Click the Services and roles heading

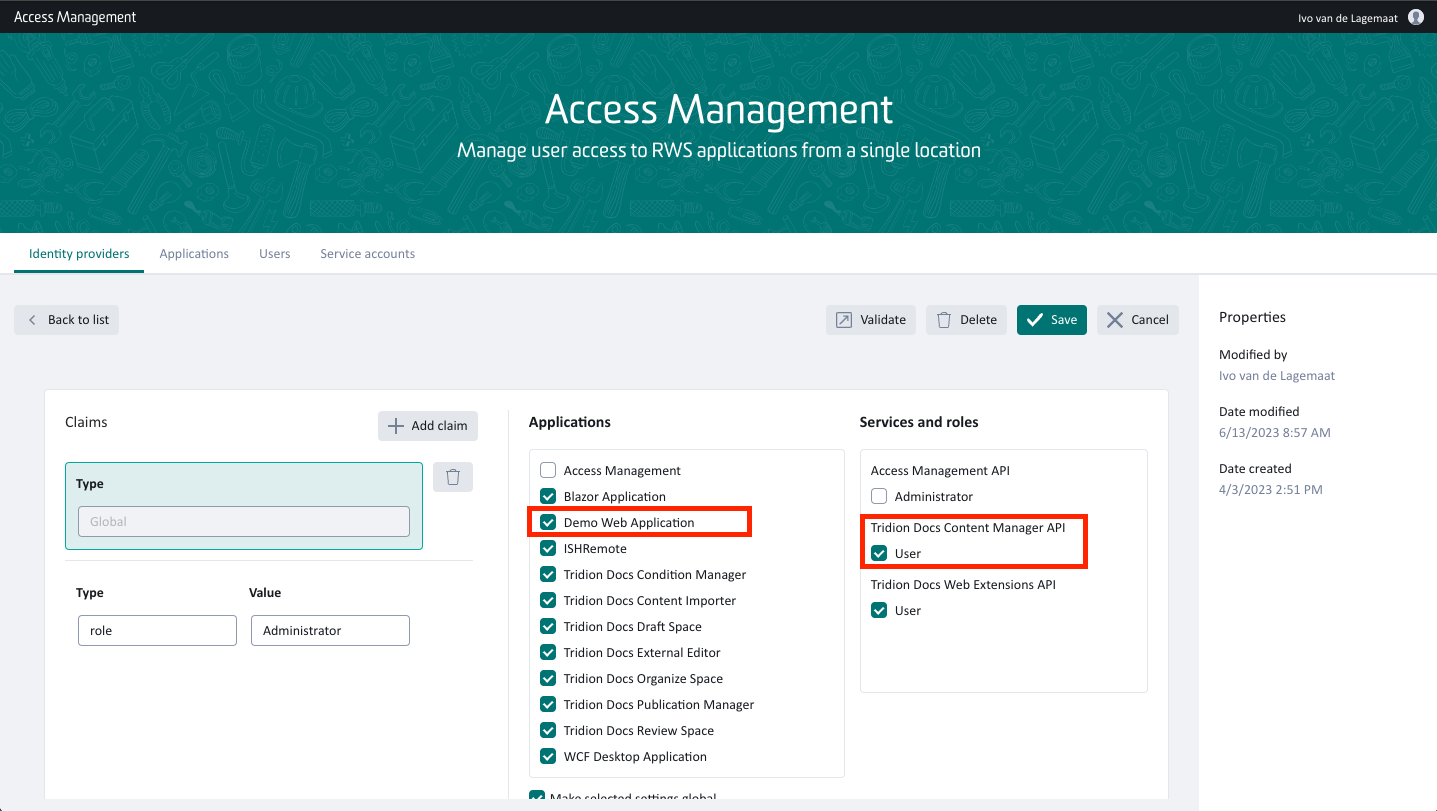click(x=919, y=422)
